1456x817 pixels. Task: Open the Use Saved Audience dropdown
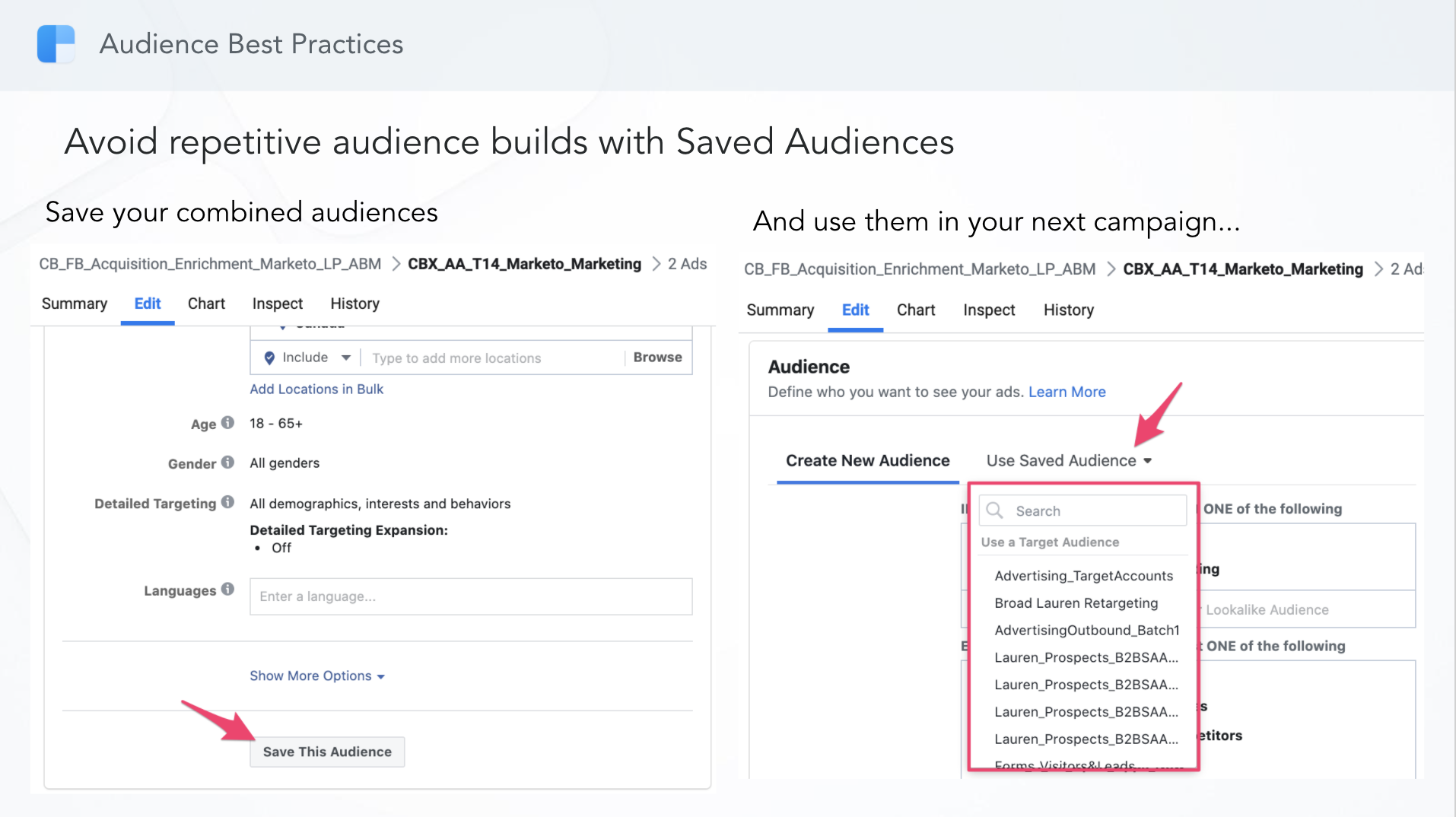pos(1068,461)
